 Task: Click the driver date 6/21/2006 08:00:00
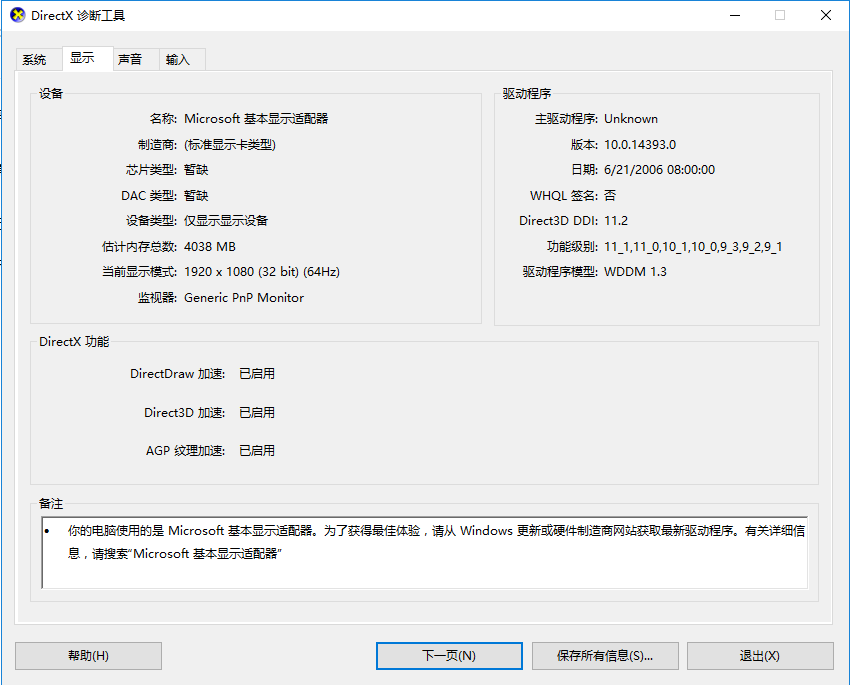pyautogui.click(x=659, y=170)
